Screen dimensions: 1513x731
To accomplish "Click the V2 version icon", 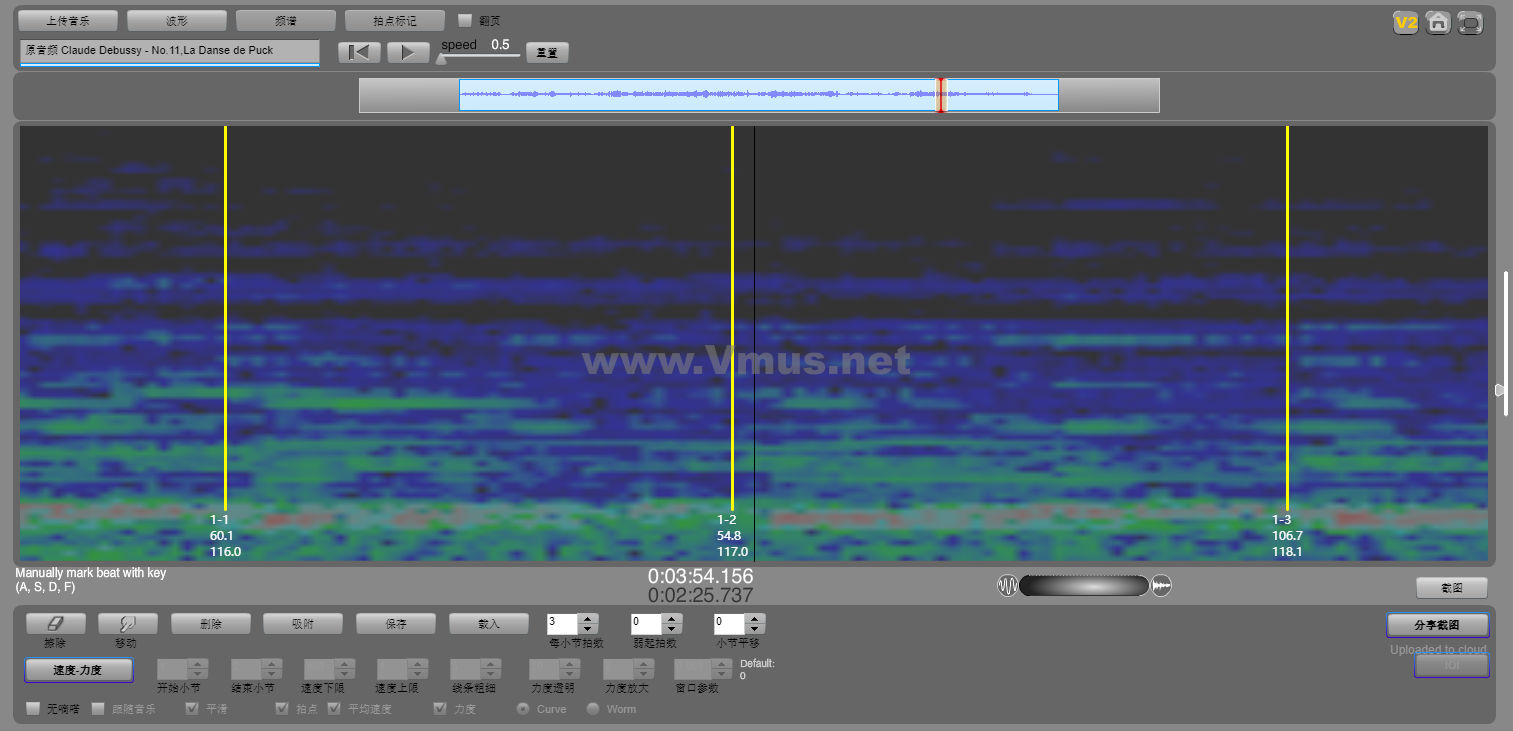I will tap(1406, 23).
